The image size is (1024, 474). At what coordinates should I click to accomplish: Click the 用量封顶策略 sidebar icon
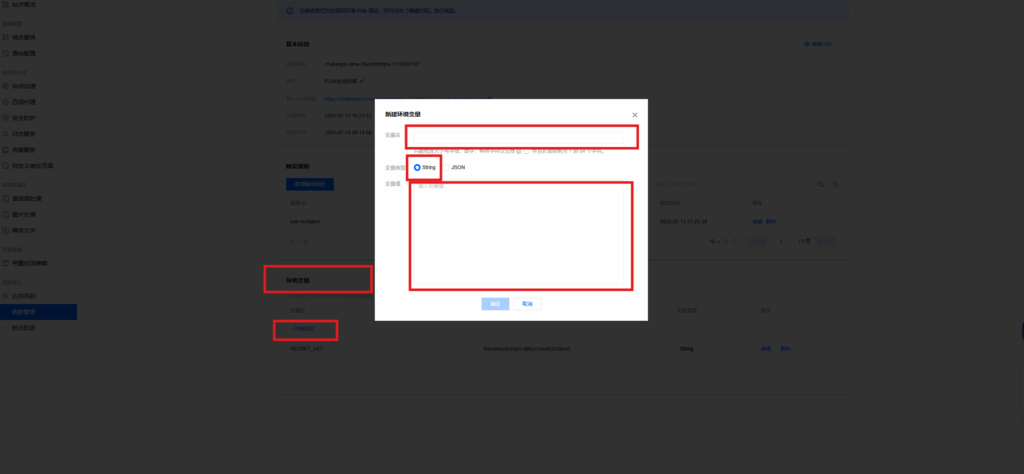[5, 262]
